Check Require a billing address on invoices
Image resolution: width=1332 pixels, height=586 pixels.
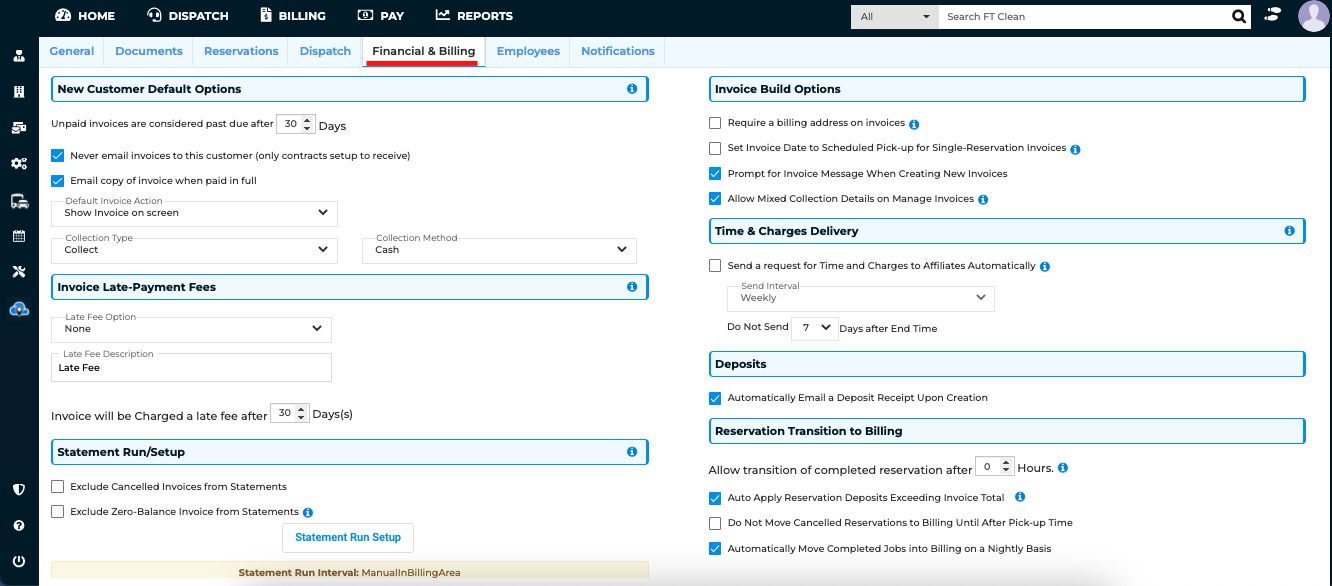(715, 123)
